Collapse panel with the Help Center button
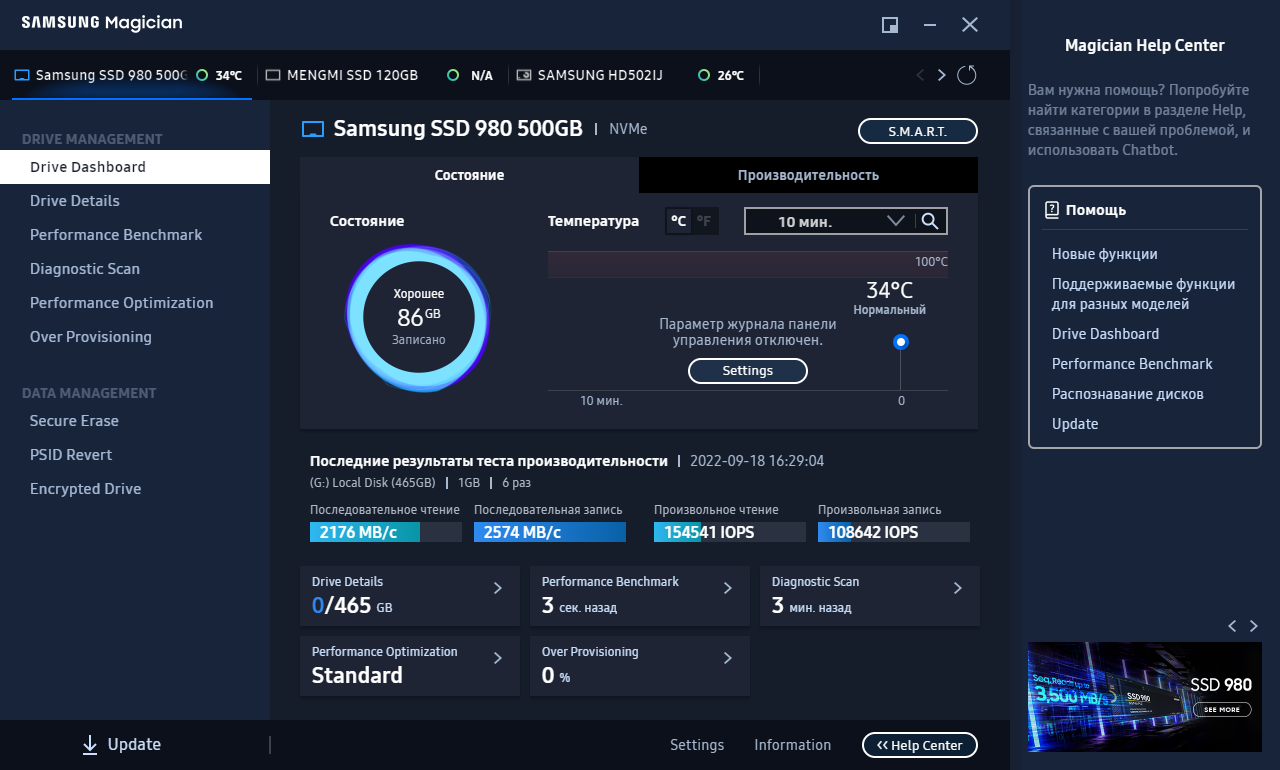 [x=920, y=745]
